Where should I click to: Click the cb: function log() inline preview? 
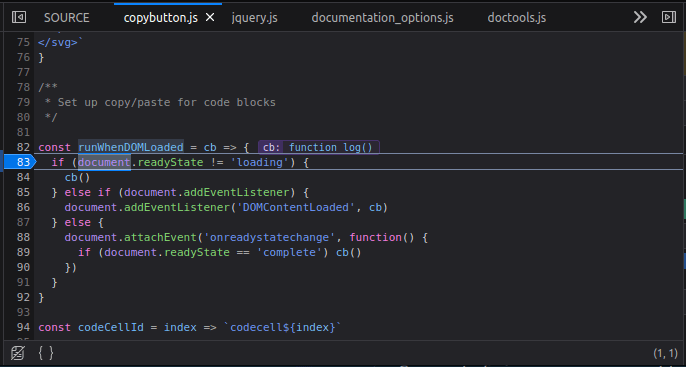(x=318, y=147)
